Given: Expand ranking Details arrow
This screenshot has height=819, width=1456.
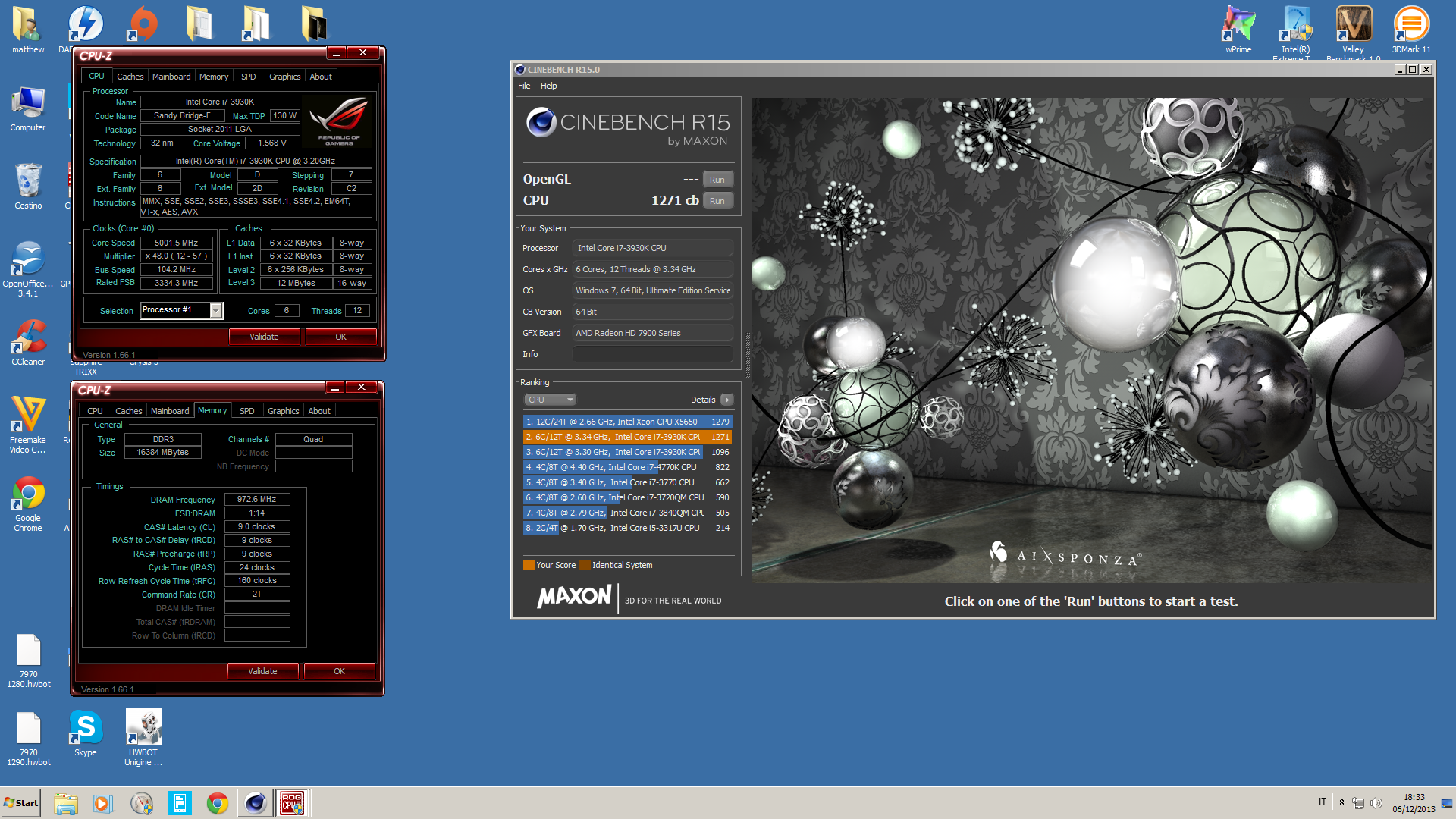Looking at the screenshot, I should pos(727,400).
